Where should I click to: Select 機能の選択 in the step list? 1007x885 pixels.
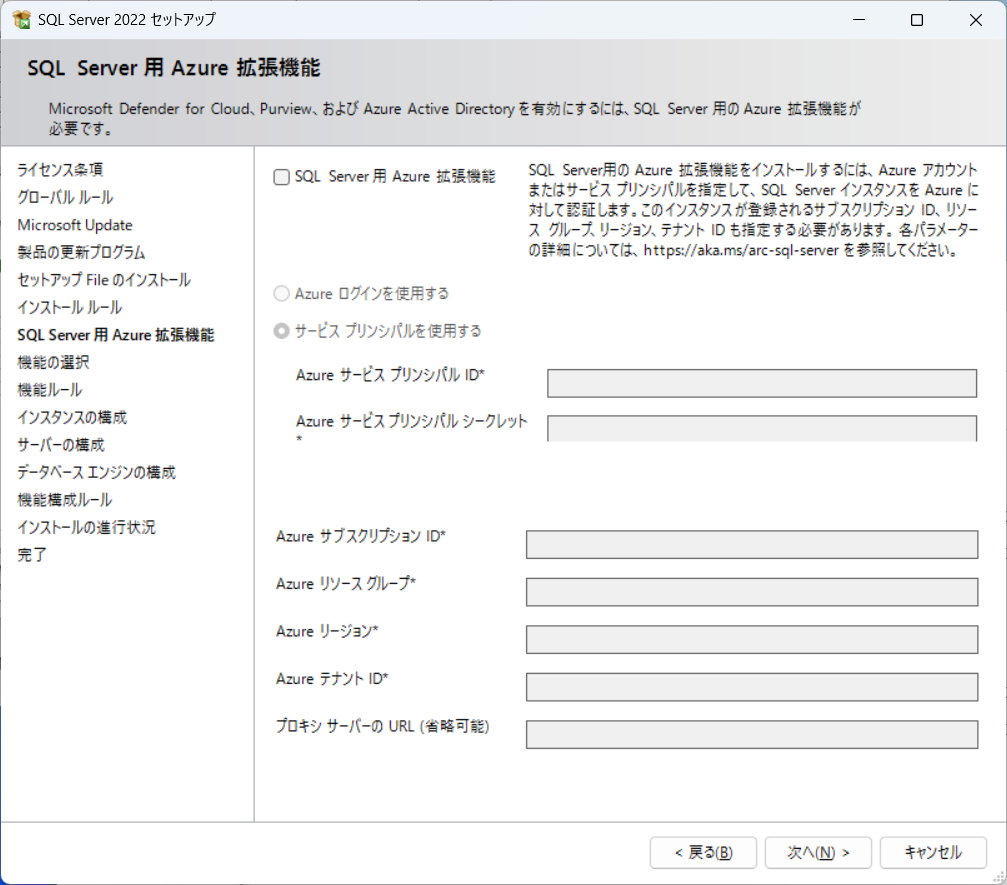(x=53, y=362)
